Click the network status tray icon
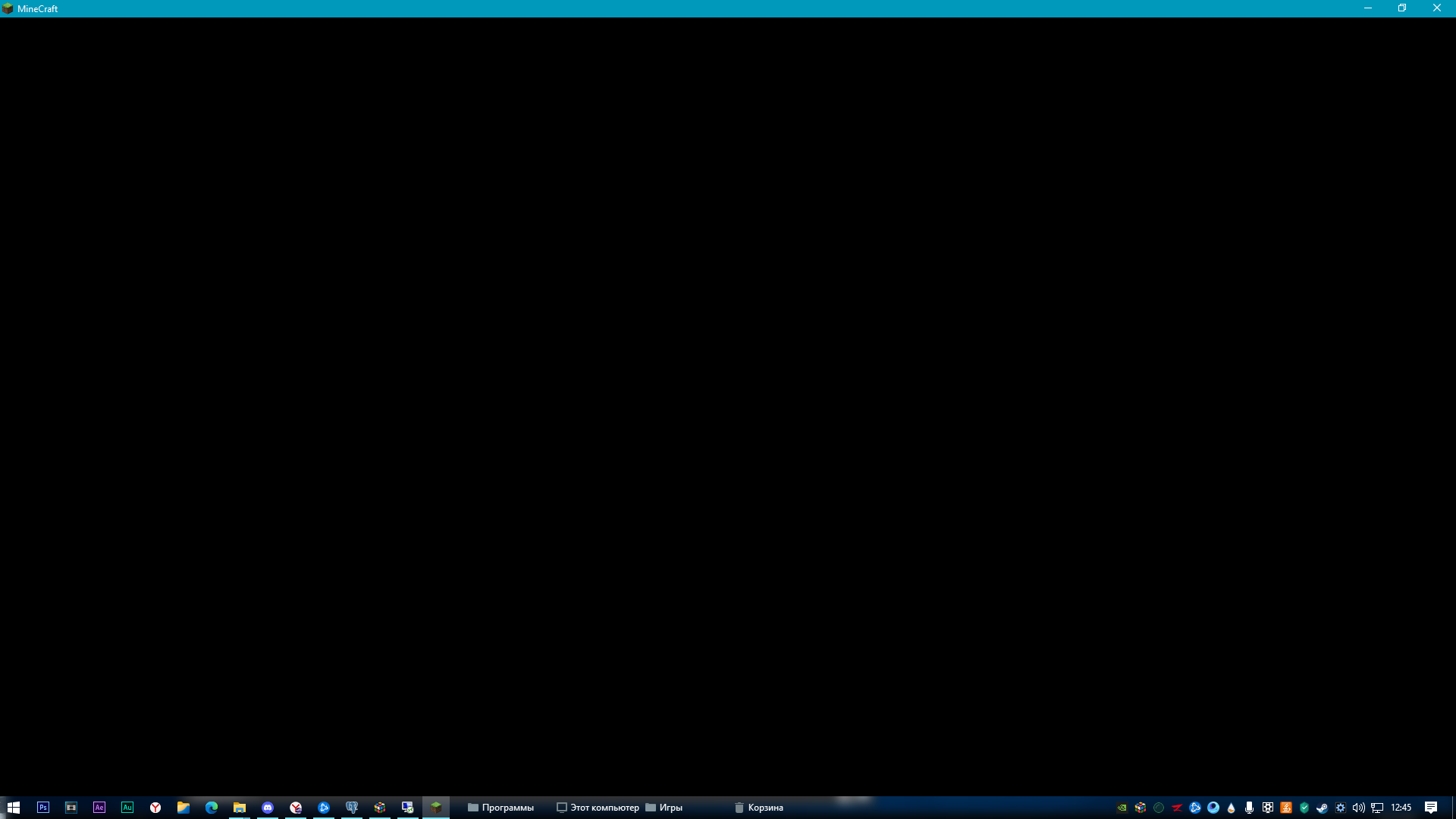Screen dimensions: 1456x819 tap(1377, 808)
